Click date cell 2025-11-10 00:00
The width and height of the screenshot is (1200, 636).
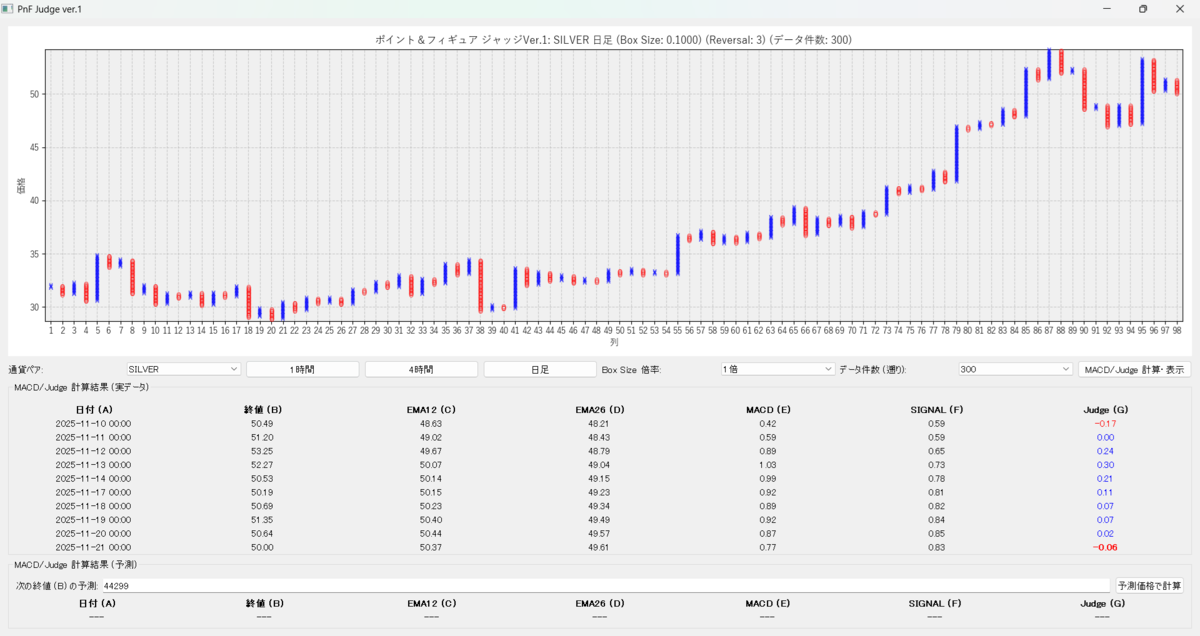93,424
